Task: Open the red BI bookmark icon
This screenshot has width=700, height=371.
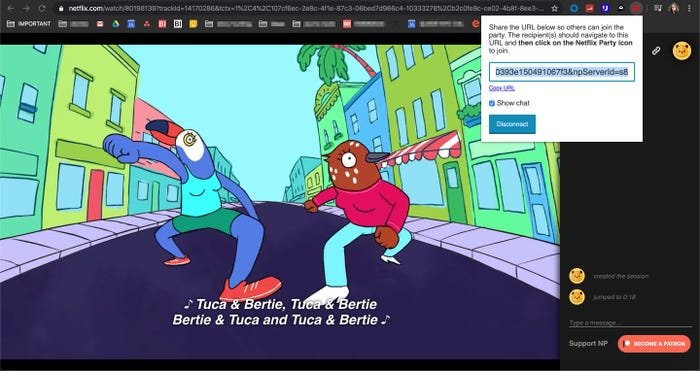Action: tap(162, 24)
